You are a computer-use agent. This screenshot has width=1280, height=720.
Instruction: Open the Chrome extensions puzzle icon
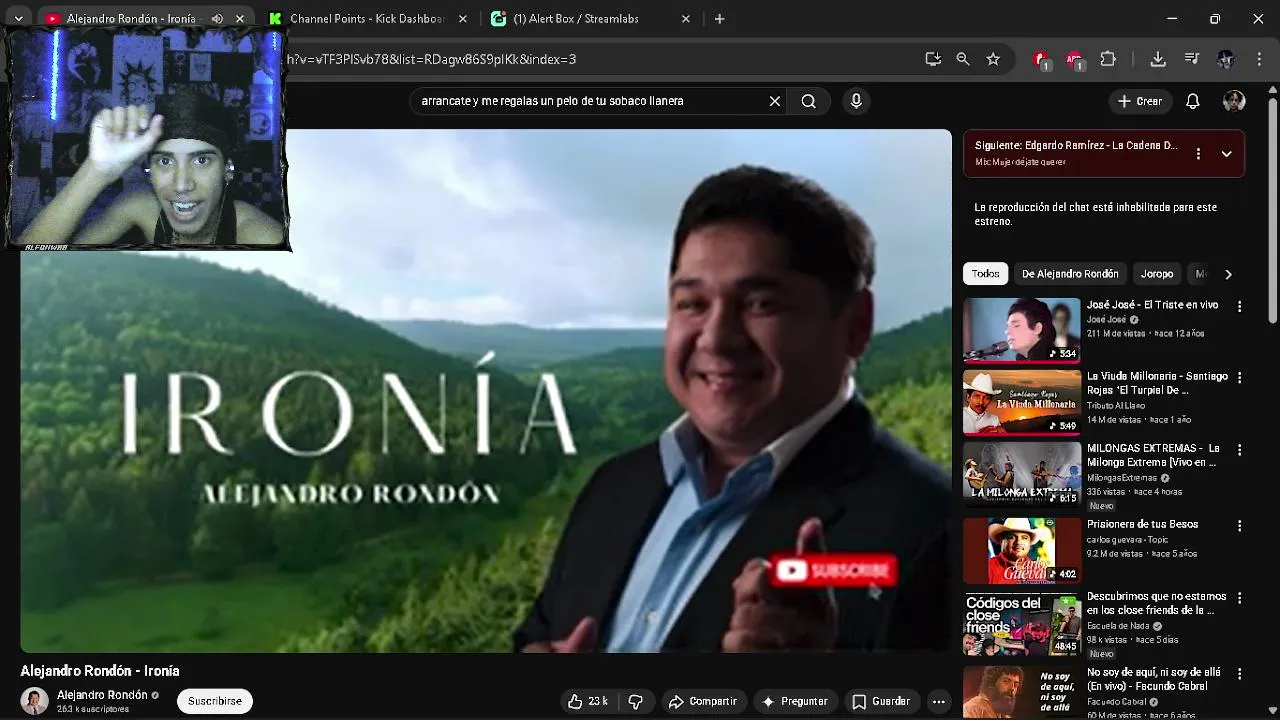coord(1108,59)
